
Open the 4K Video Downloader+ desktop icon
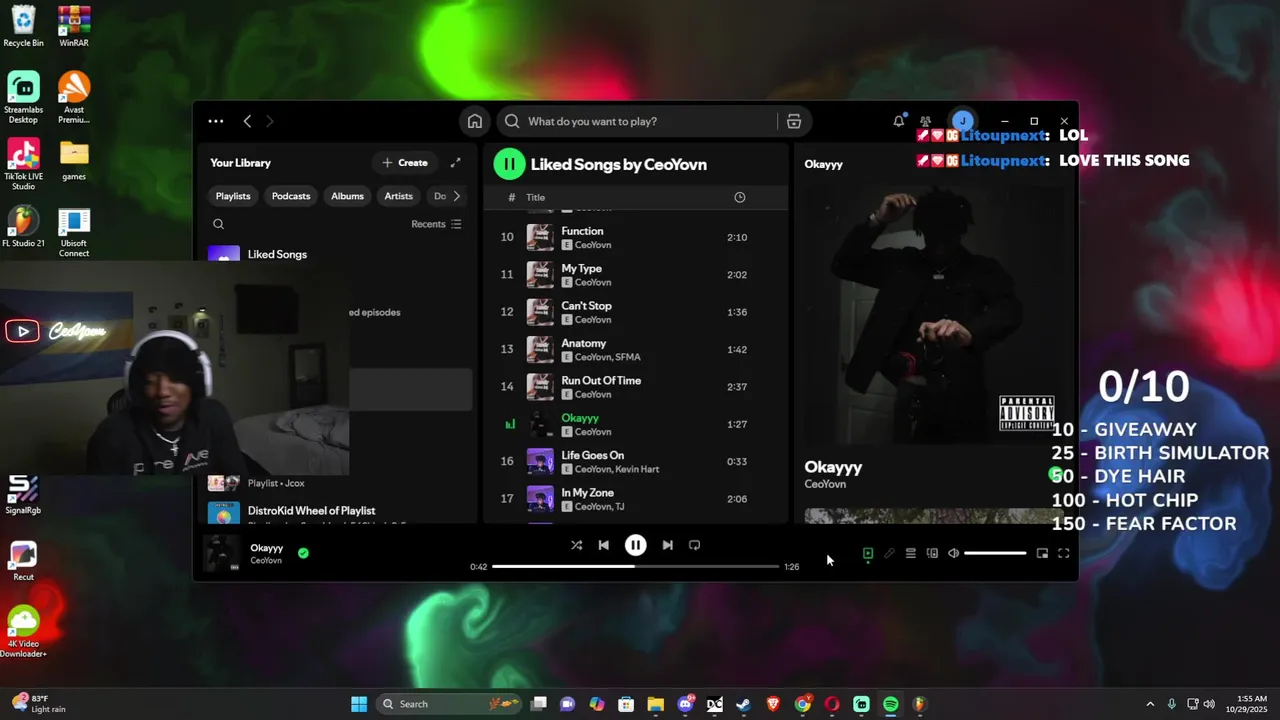tap(24, 633)
